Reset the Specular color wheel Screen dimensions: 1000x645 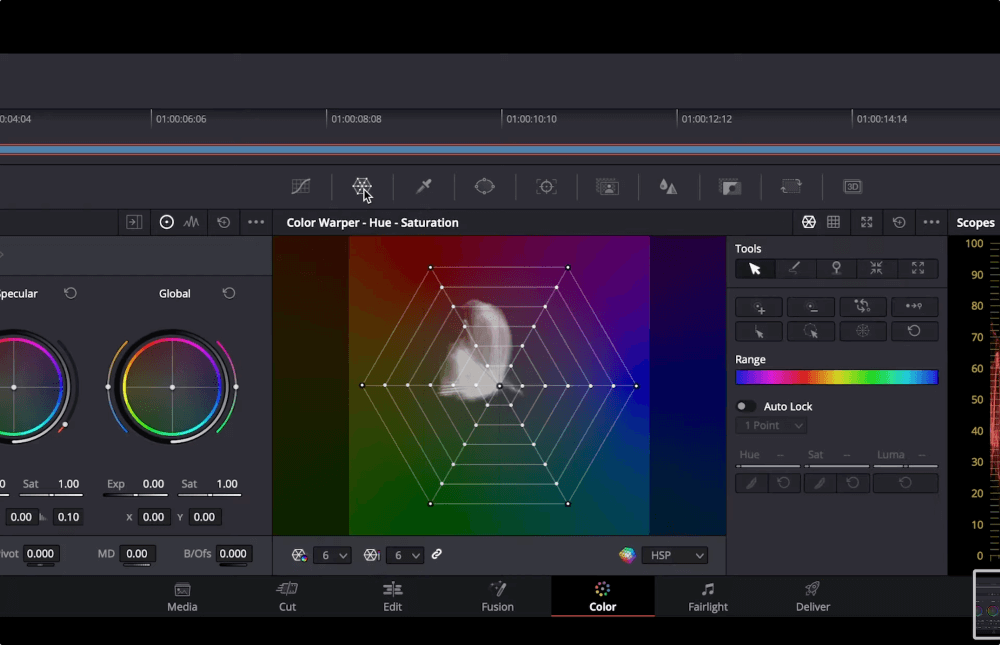(70, 293)
